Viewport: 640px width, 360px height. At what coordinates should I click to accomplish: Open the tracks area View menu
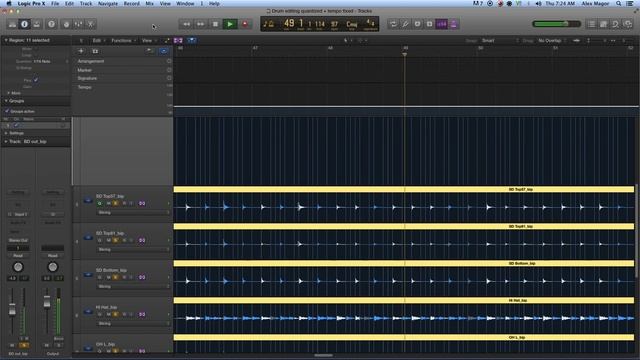coord(149,40)
